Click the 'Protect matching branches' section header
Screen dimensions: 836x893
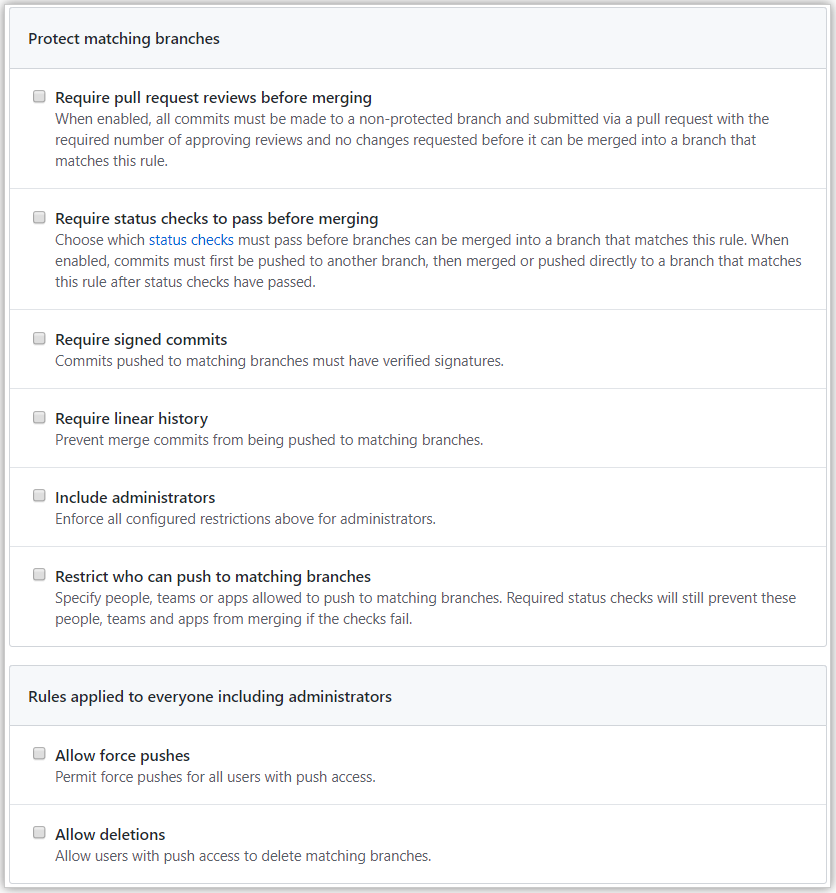(124, 39)
